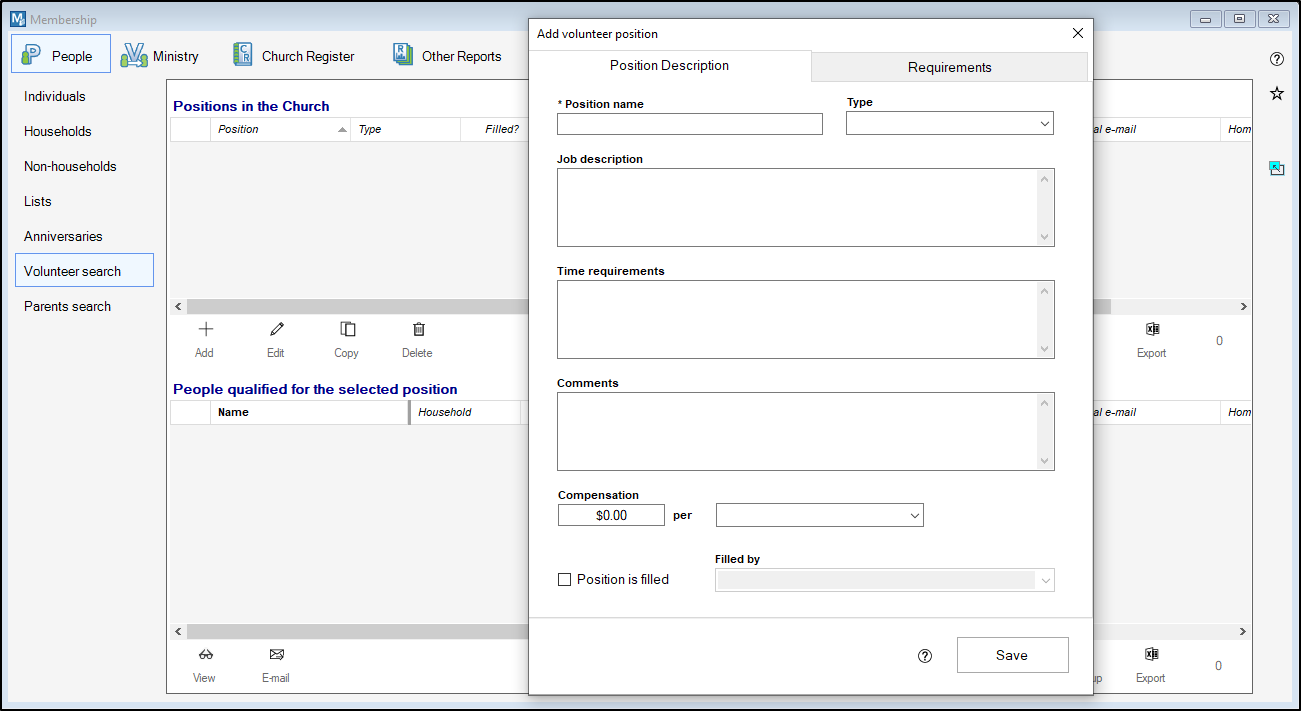Click the Position name text field
This screenshot has width=1301, height=711.
pos(689,124)
